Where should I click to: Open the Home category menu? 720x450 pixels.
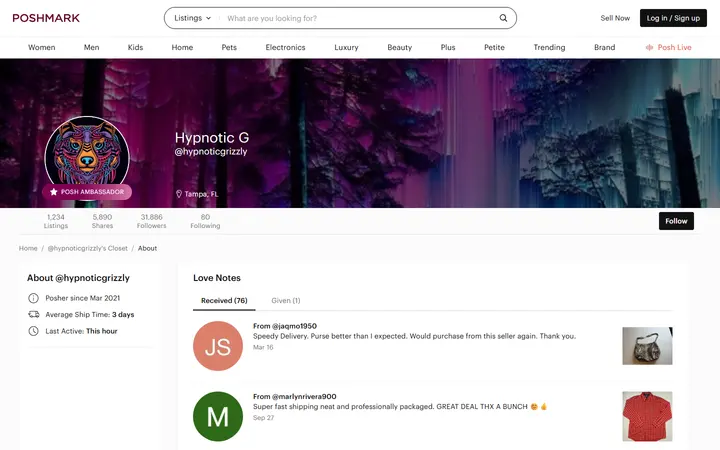tap(182, 47)
